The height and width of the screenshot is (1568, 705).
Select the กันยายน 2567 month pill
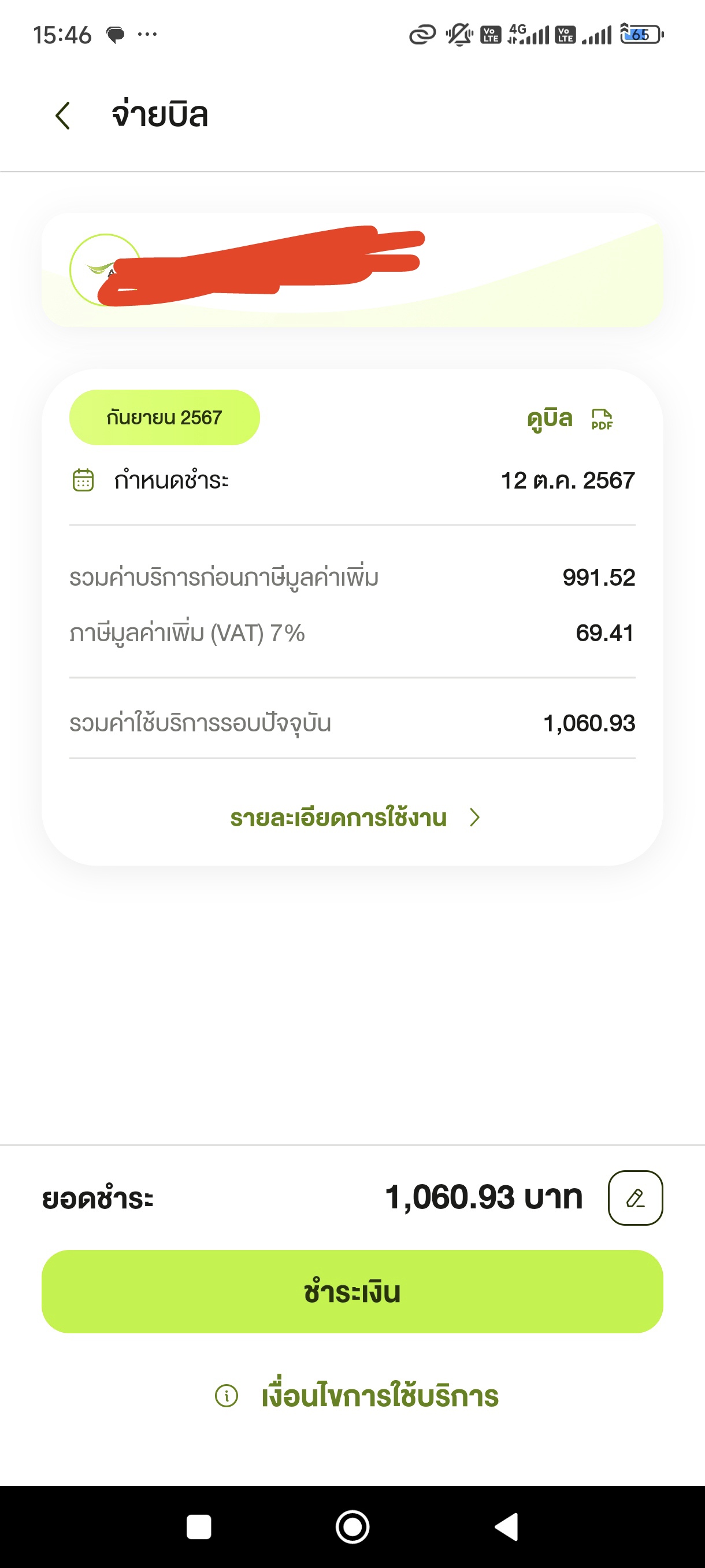(164, 417)
